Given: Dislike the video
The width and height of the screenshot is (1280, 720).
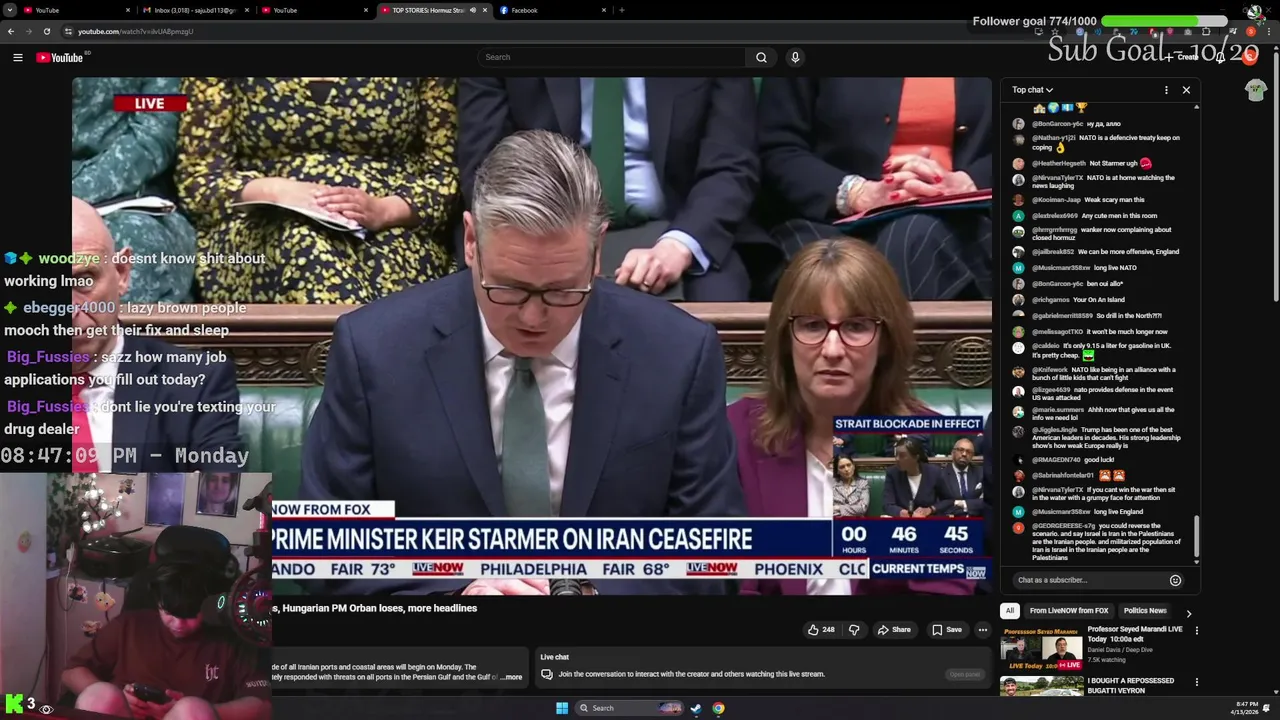Looking at the screenshot, I should click(854, 630).
